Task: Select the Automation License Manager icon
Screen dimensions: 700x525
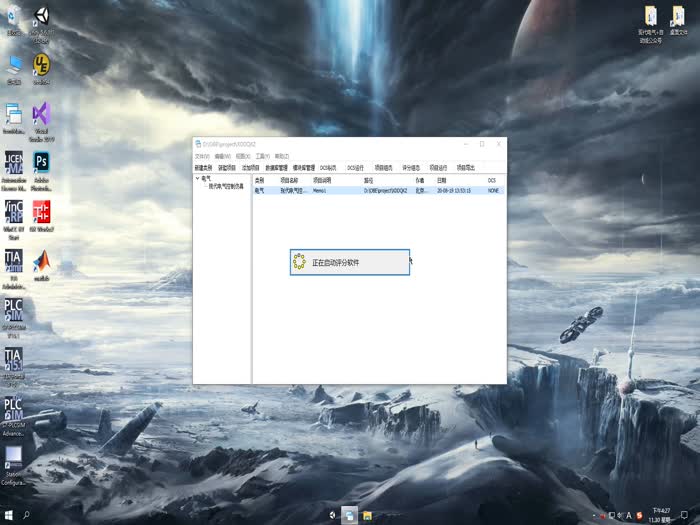Action: (x=14, y=164)
